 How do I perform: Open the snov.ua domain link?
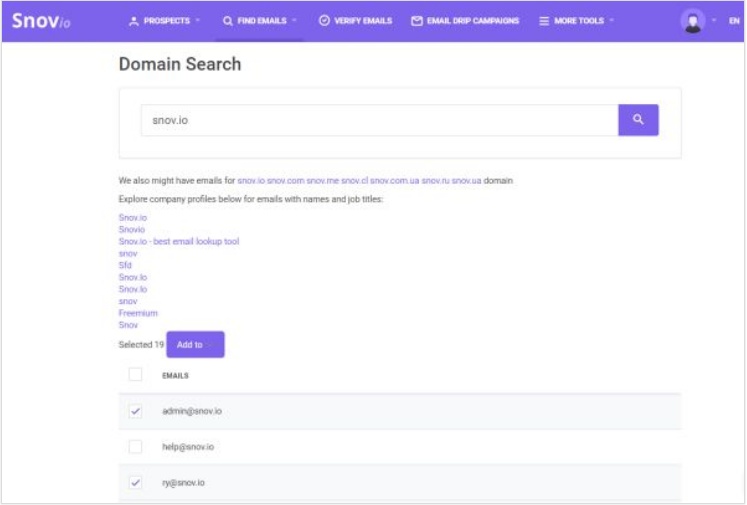click(466, 181)
